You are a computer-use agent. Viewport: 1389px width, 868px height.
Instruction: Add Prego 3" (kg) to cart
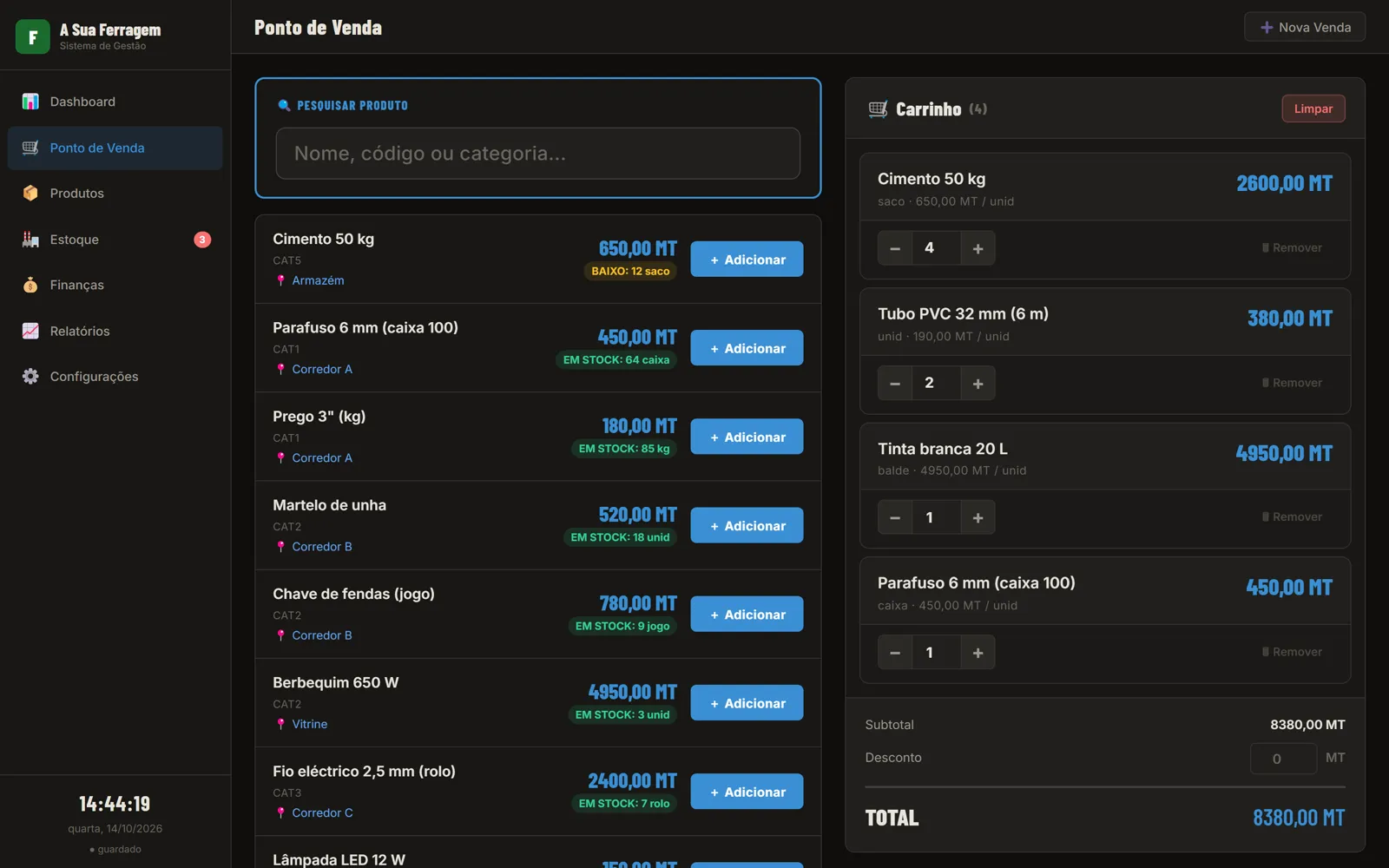click(747, 437)
